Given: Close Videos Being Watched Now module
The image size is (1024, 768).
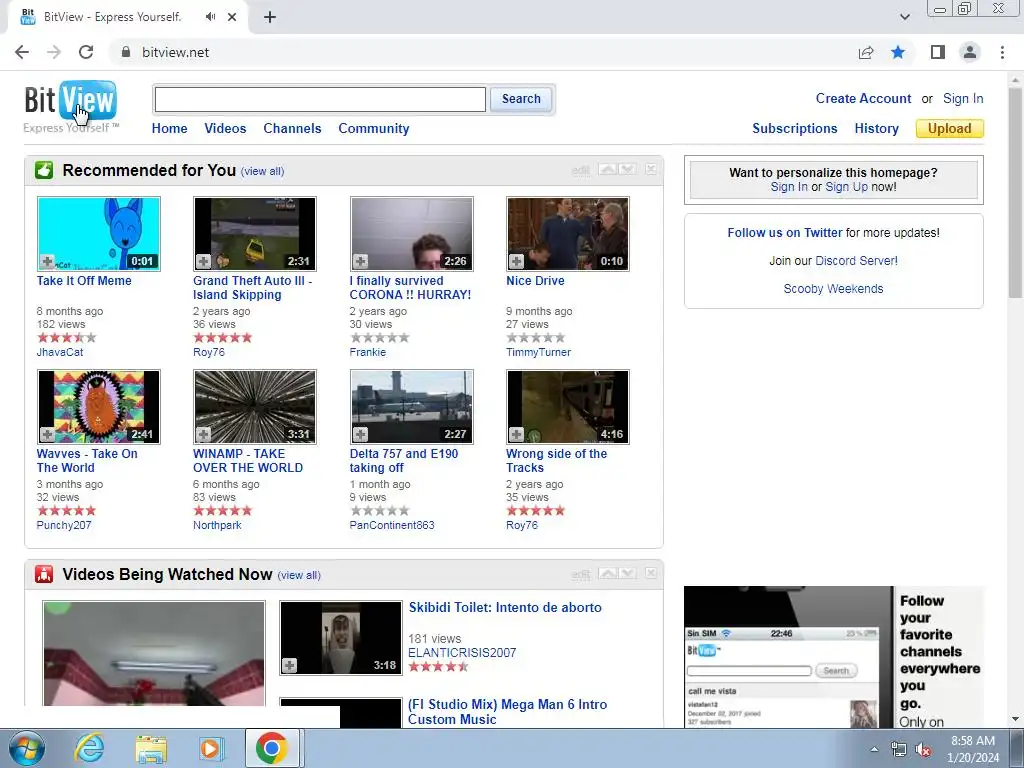Looking at the screenshot, I should [651, 573].
